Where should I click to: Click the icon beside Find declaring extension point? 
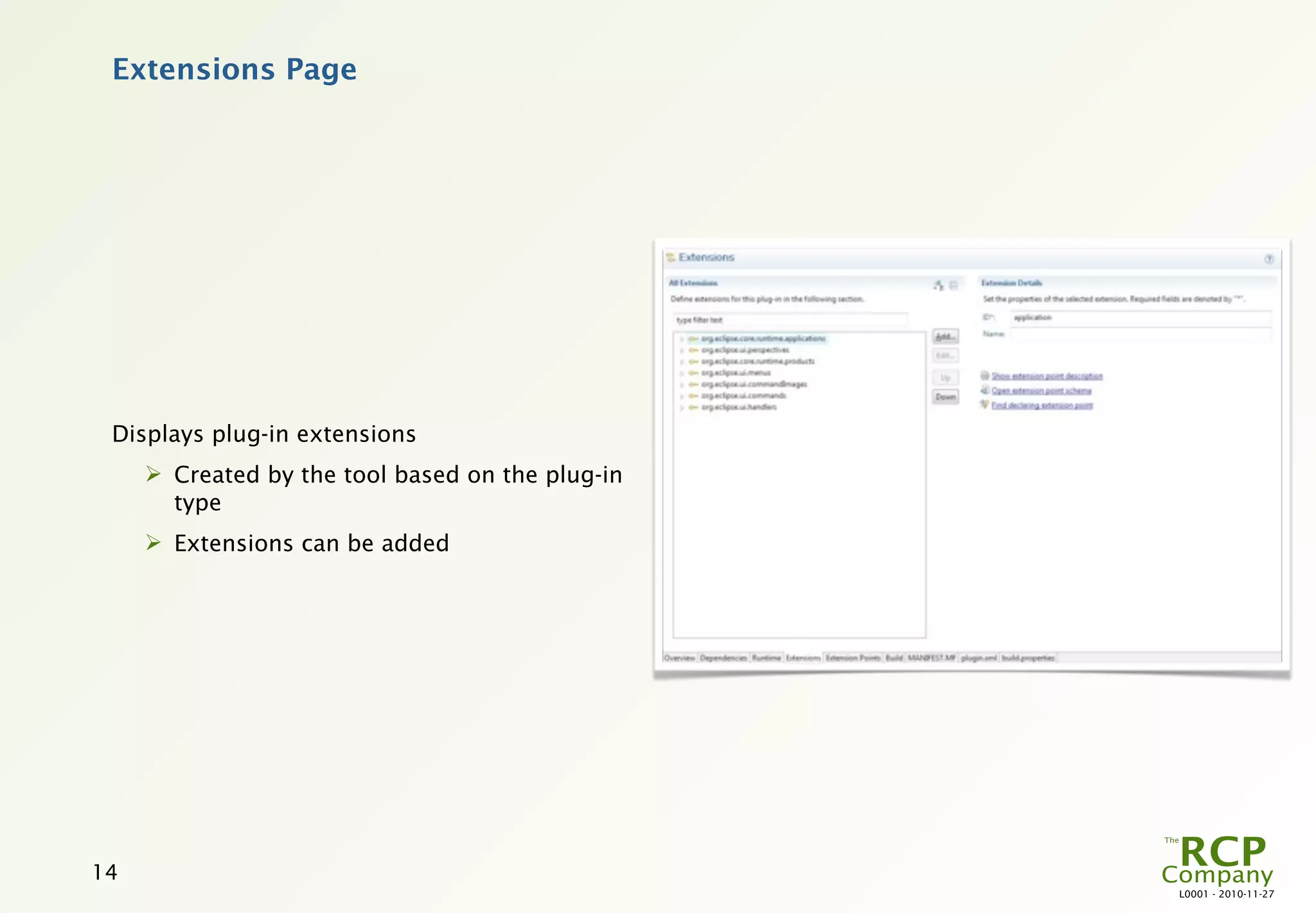point(984,405)
